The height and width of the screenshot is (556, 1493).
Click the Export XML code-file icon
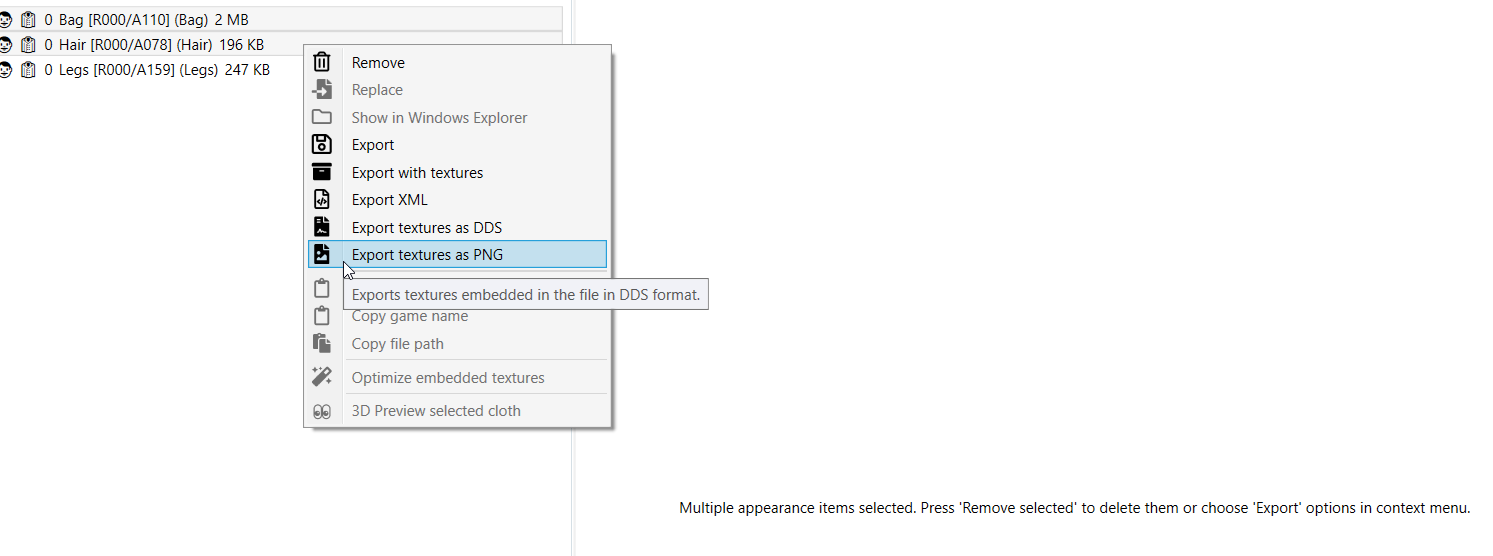322,199
